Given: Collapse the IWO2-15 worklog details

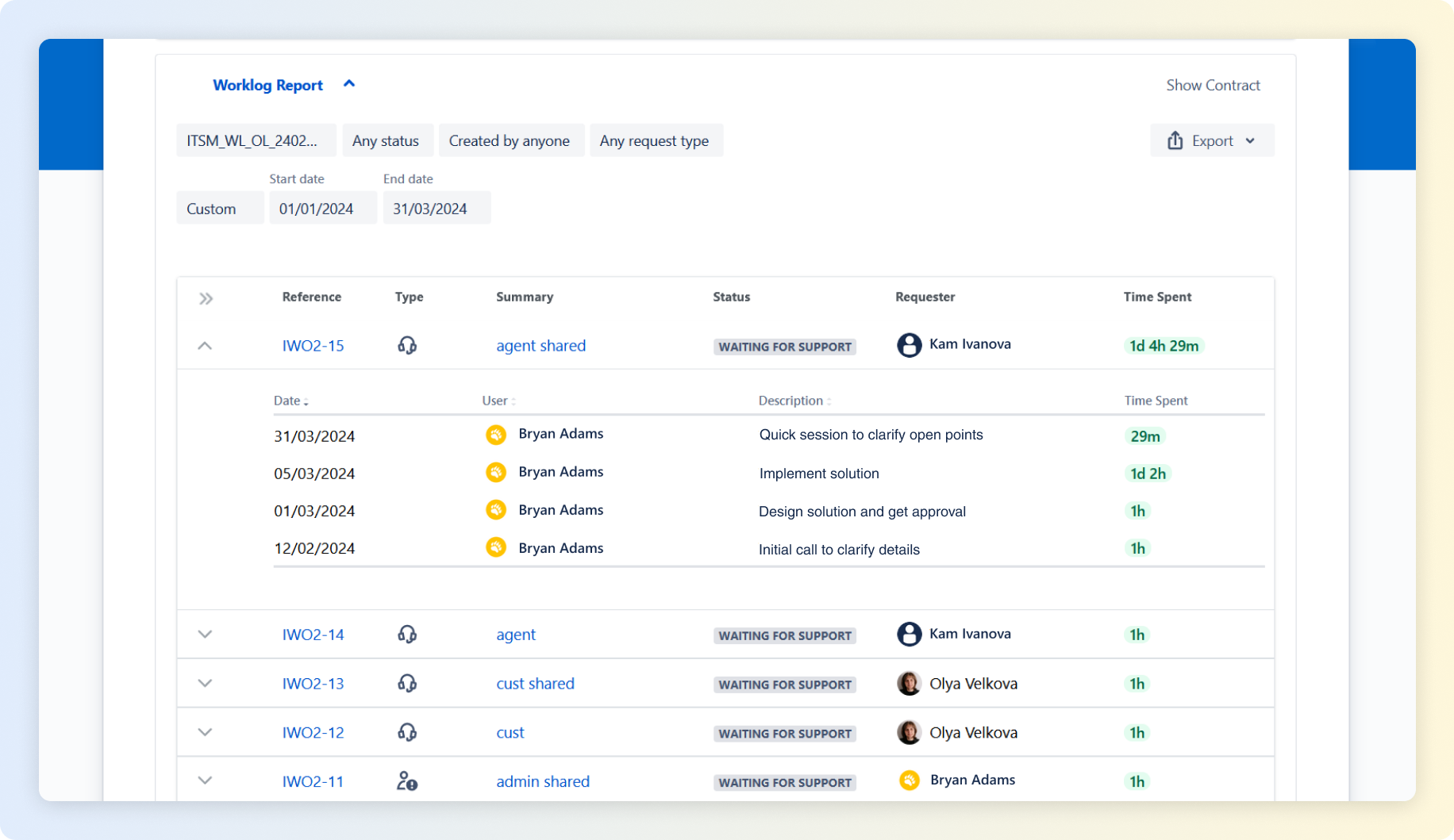Looking at the screenshot, I should point(205,346).
